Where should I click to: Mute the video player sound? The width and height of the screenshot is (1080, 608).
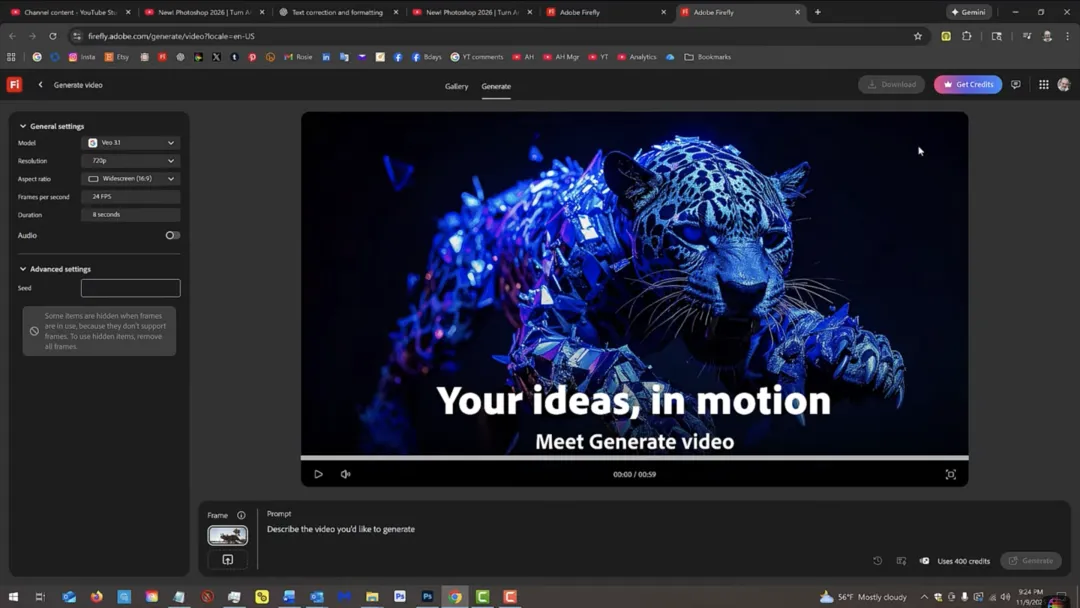click(x=345, y=473)
